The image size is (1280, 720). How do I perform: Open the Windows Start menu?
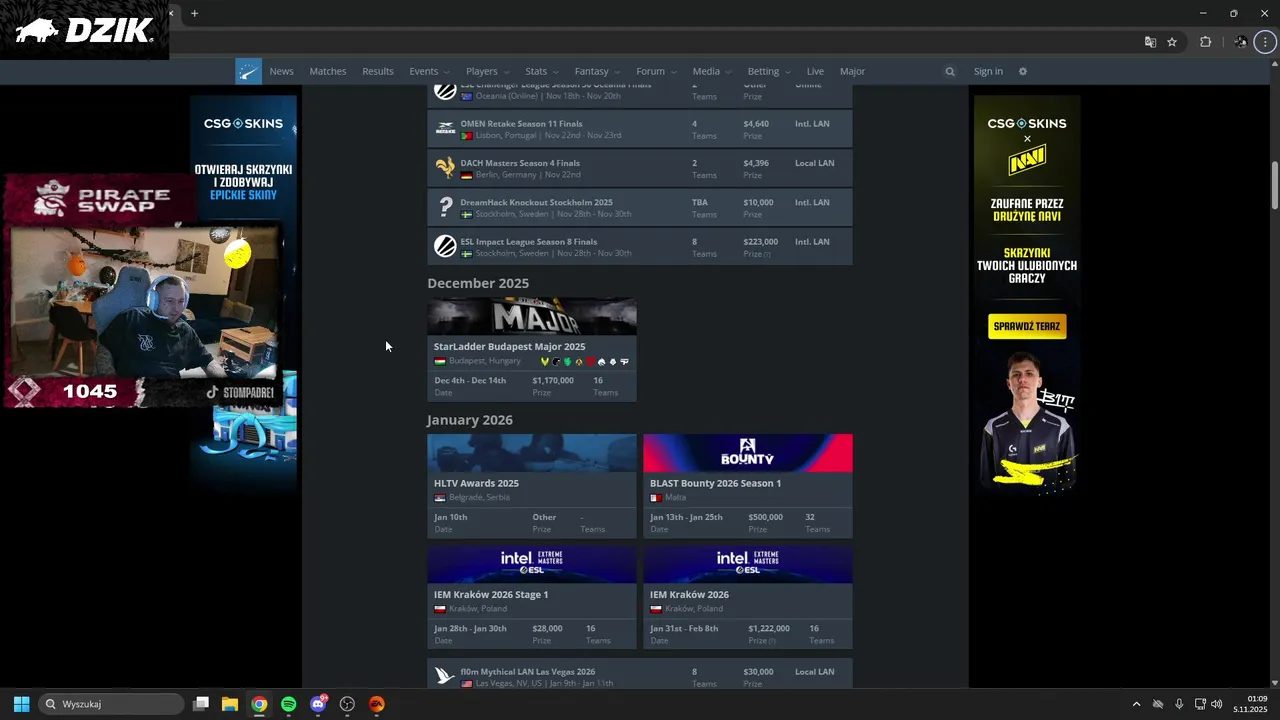tap(21, 704)
